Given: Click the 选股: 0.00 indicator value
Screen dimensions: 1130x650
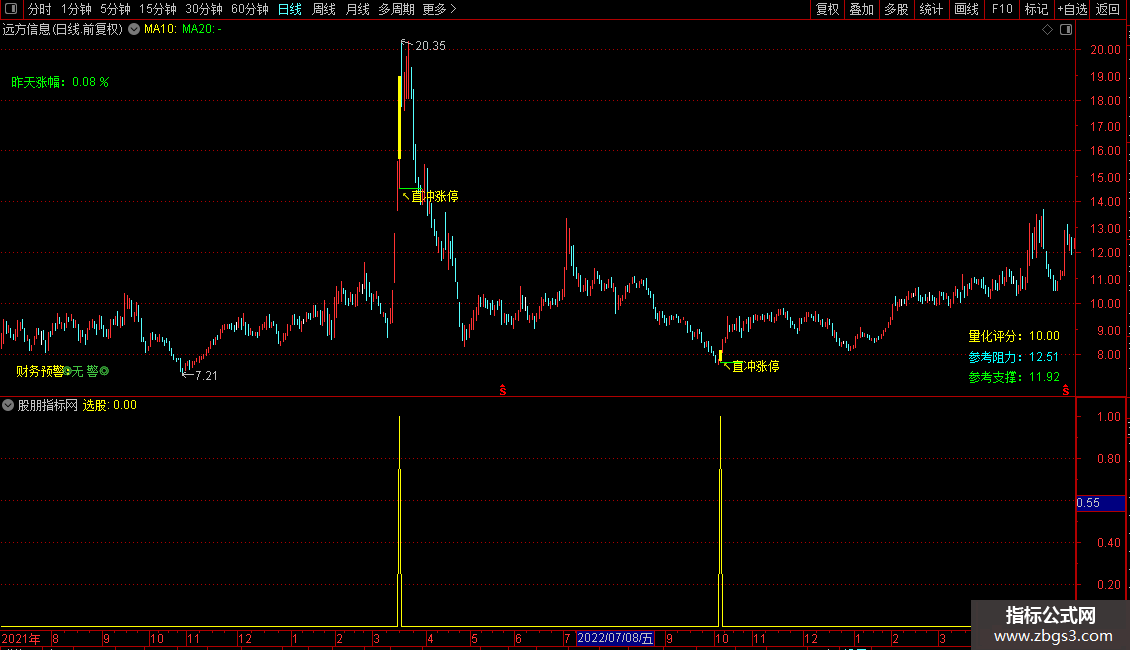Looking at the screenshot, I should [x=110, y=405].
